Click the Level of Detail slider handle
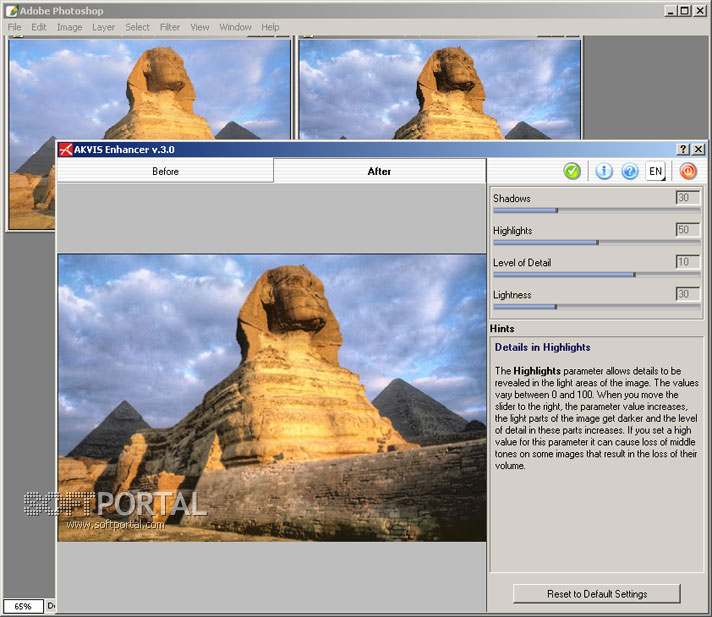Screen dimensions: 712x617 (634, 275)
